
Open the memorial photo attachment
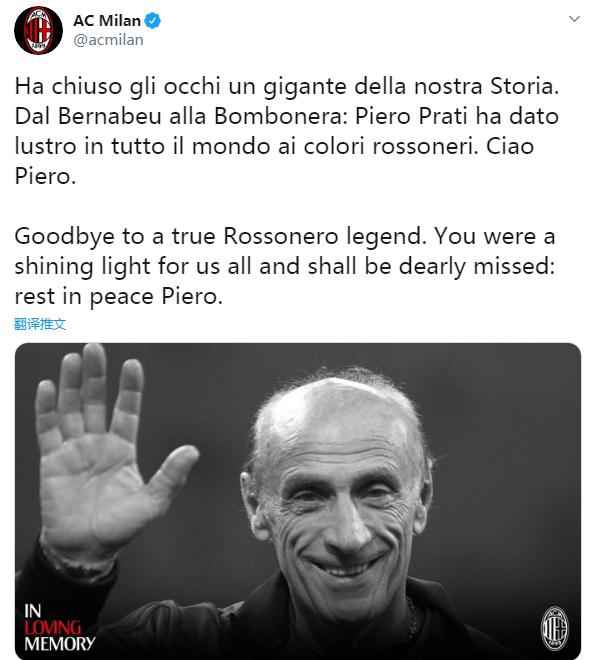coord(298,501)
